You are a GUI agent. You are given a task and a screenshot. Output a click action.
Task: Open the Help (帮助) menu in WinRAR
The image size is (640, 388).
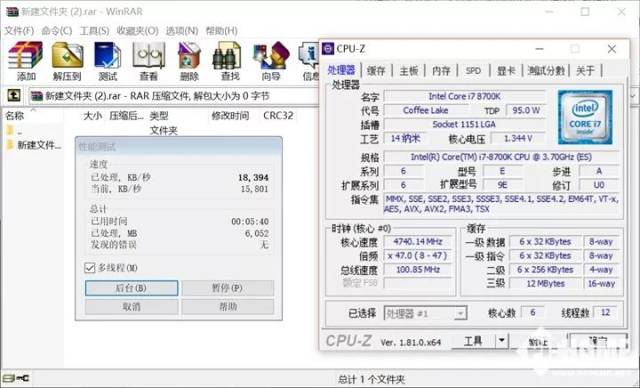tap(222, 31)
